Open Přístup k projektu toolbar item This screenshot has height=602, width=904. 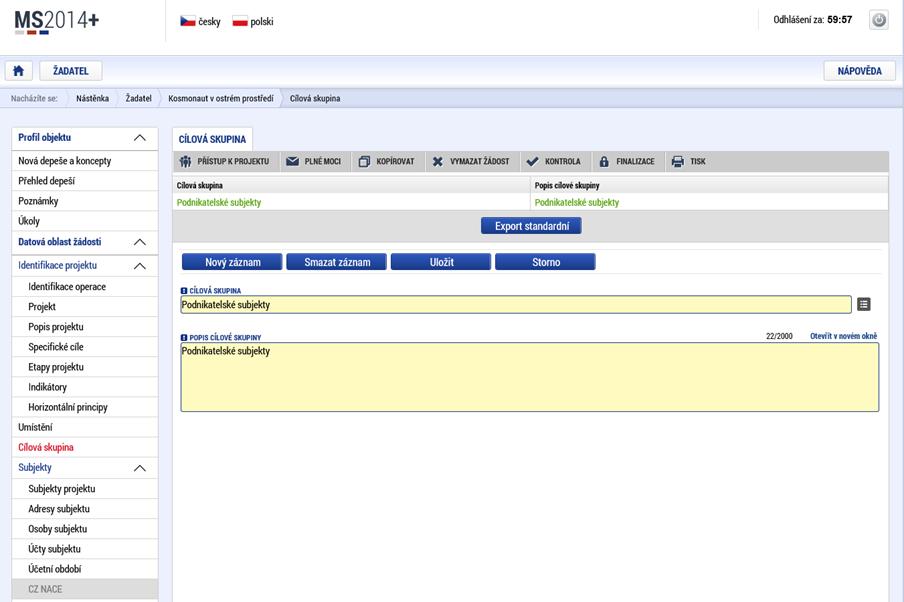224,161
